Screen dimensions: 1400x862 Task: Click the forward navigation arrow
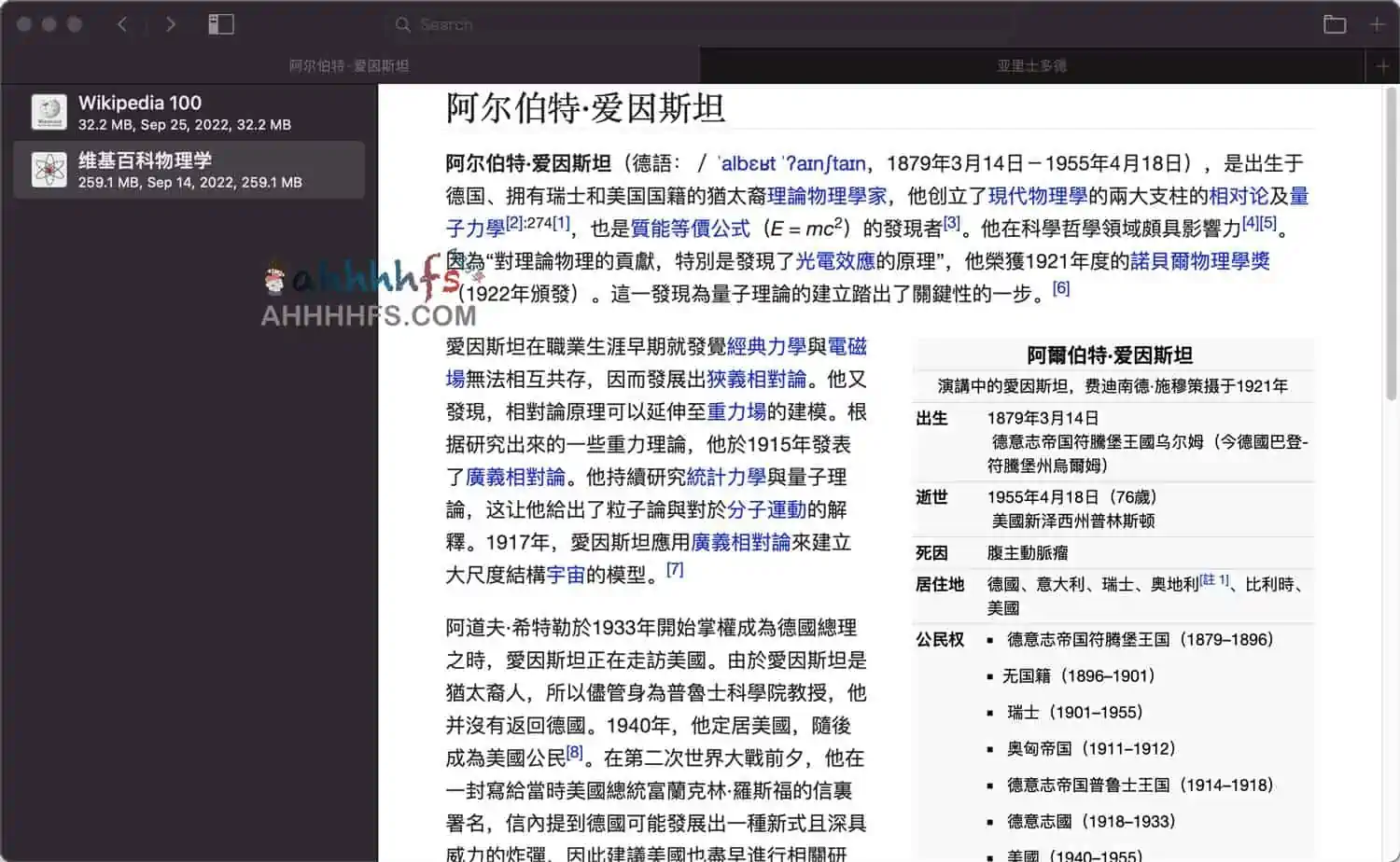pyautogui.click(x=171, y=24)
